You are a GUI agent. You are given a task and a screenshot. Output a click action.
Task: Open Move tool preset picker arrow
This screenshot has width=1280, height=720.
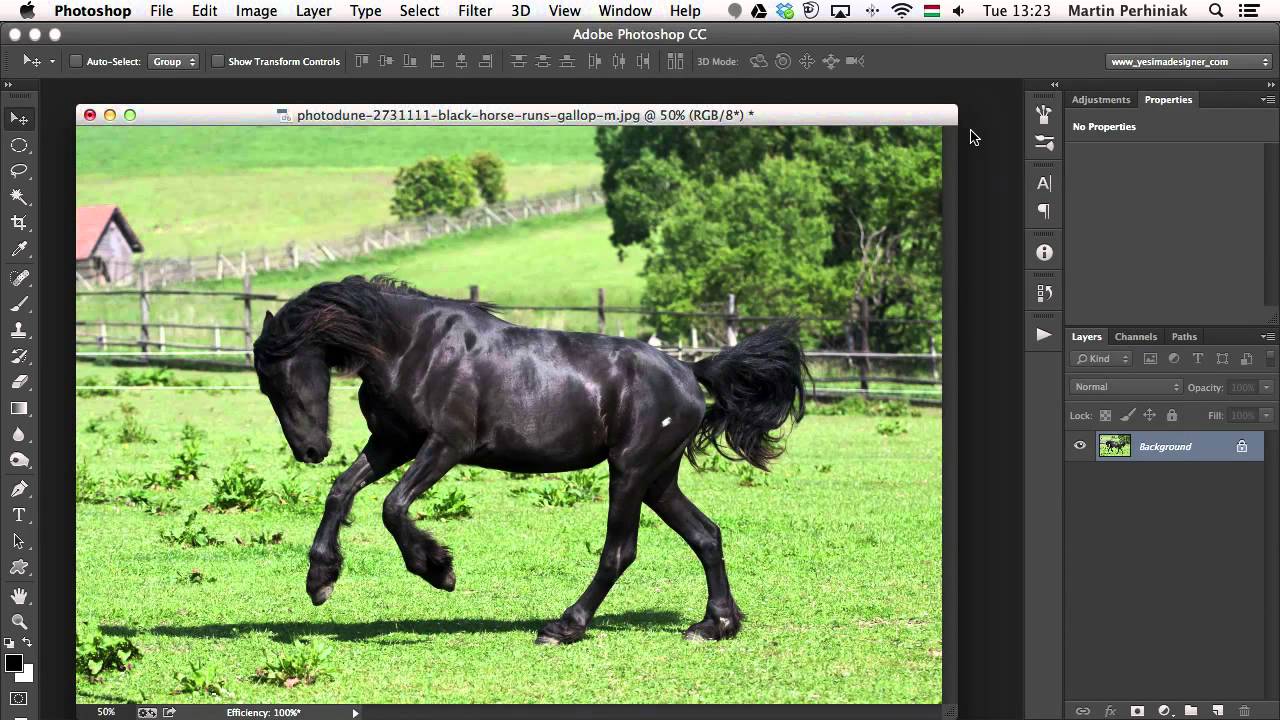click(52, 62)
